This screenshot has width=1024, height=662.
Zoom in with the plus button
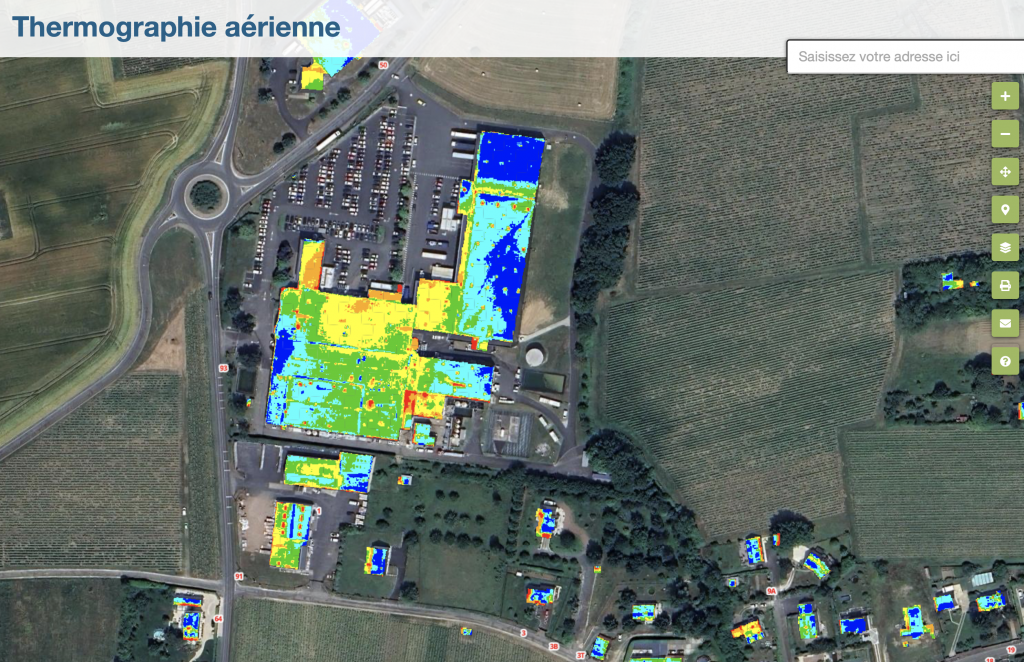pyautogui.click(x=1005, y=96)
